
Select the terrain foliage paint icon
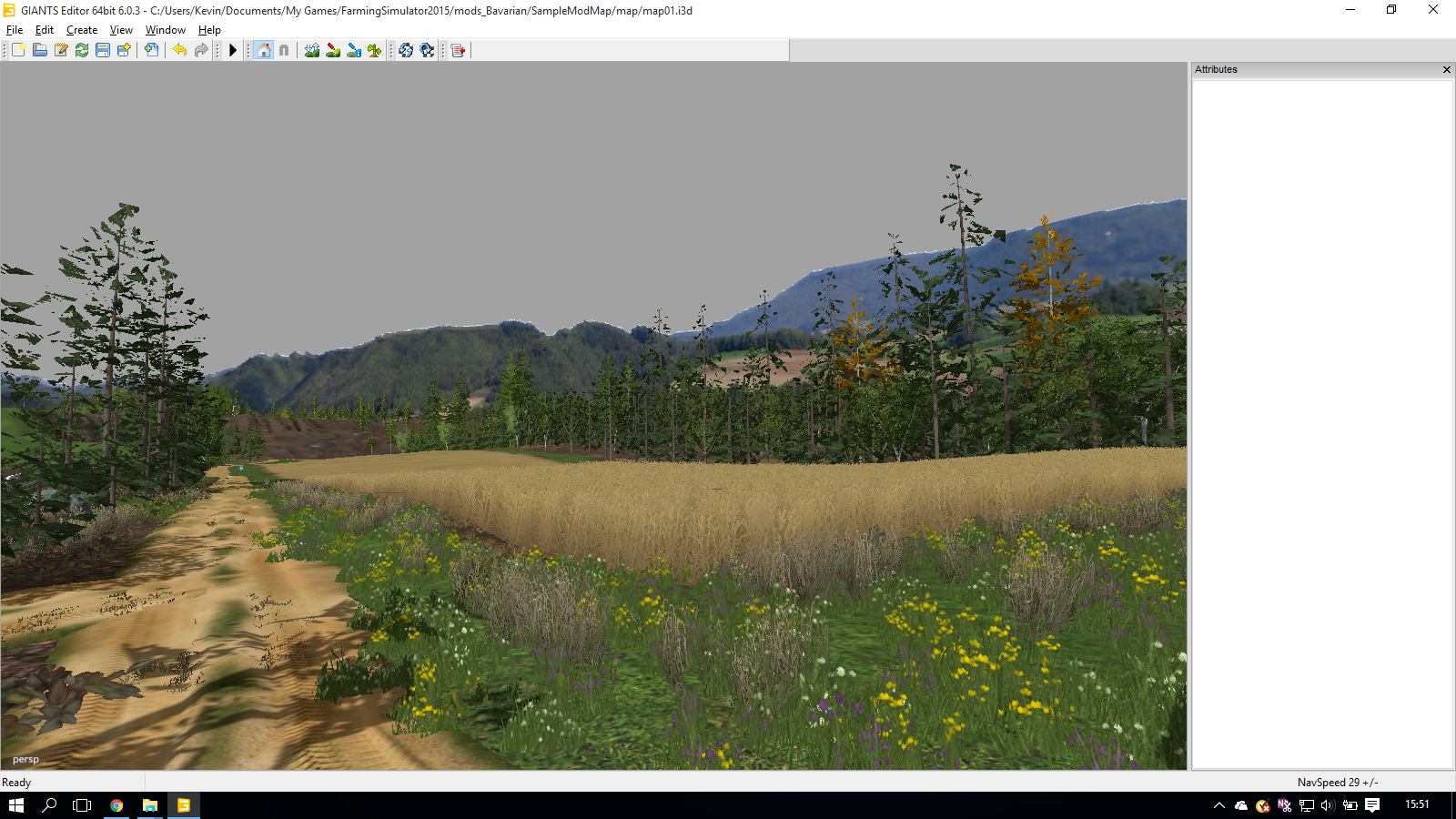click(x=375, y=50)
